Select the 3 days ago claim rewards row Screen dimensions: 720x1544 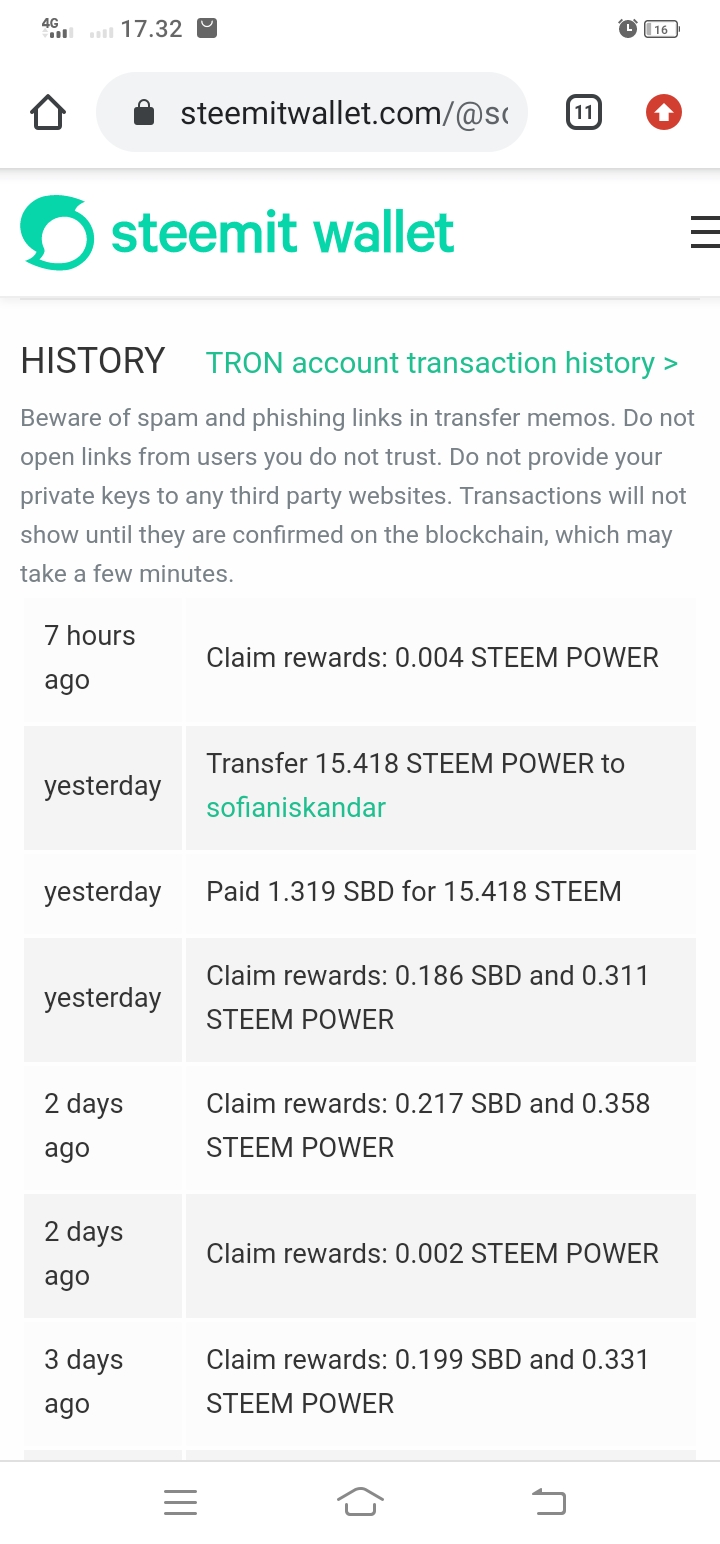click(360, 1382)
